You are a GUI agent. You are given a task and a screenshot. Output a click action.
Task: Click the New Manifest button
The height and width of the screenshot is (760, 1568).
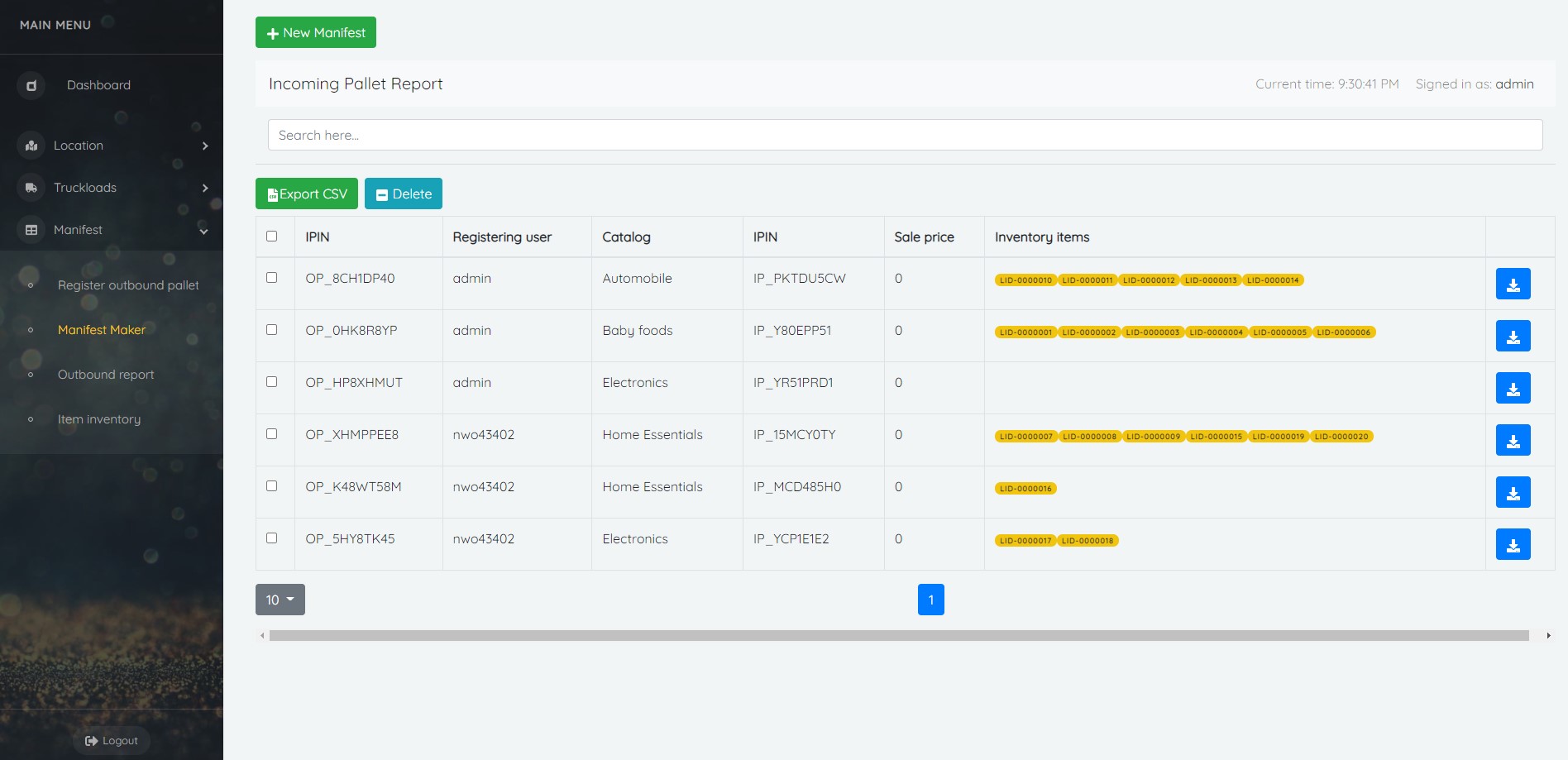[x=315, y=33]
